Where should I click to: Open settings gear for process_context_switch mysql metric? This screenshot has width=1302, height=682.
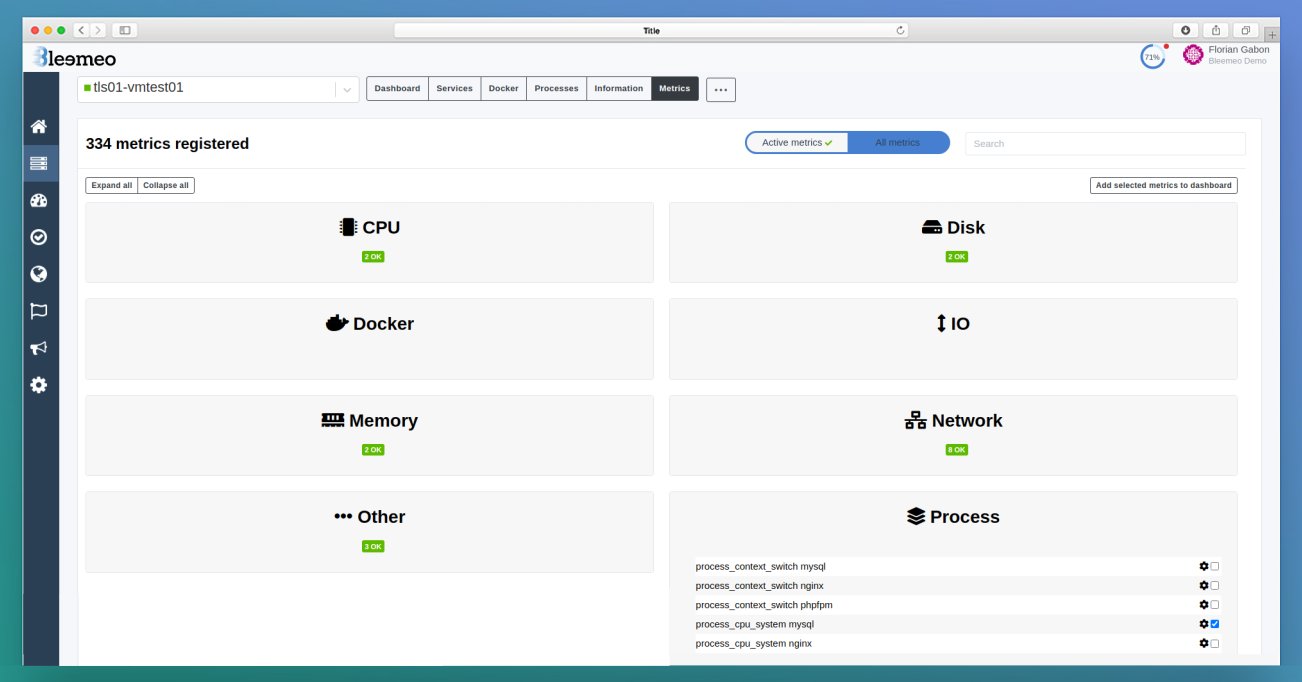[1203, 566]
